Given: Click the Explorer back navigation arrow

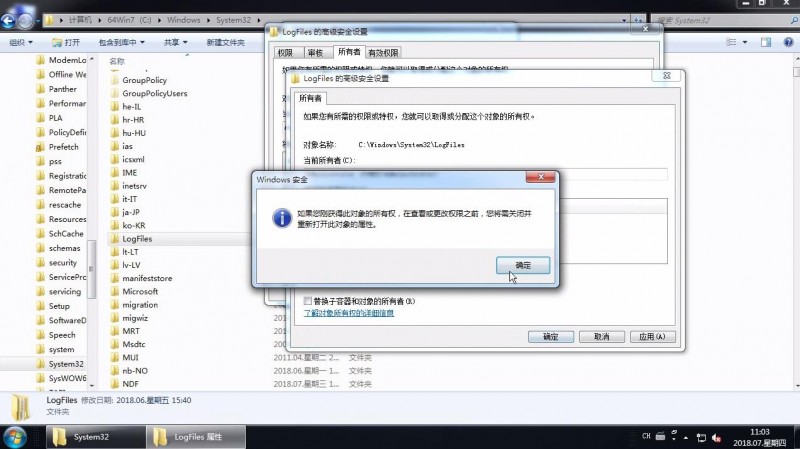Looking at the screenshot, I should point(8,21).
